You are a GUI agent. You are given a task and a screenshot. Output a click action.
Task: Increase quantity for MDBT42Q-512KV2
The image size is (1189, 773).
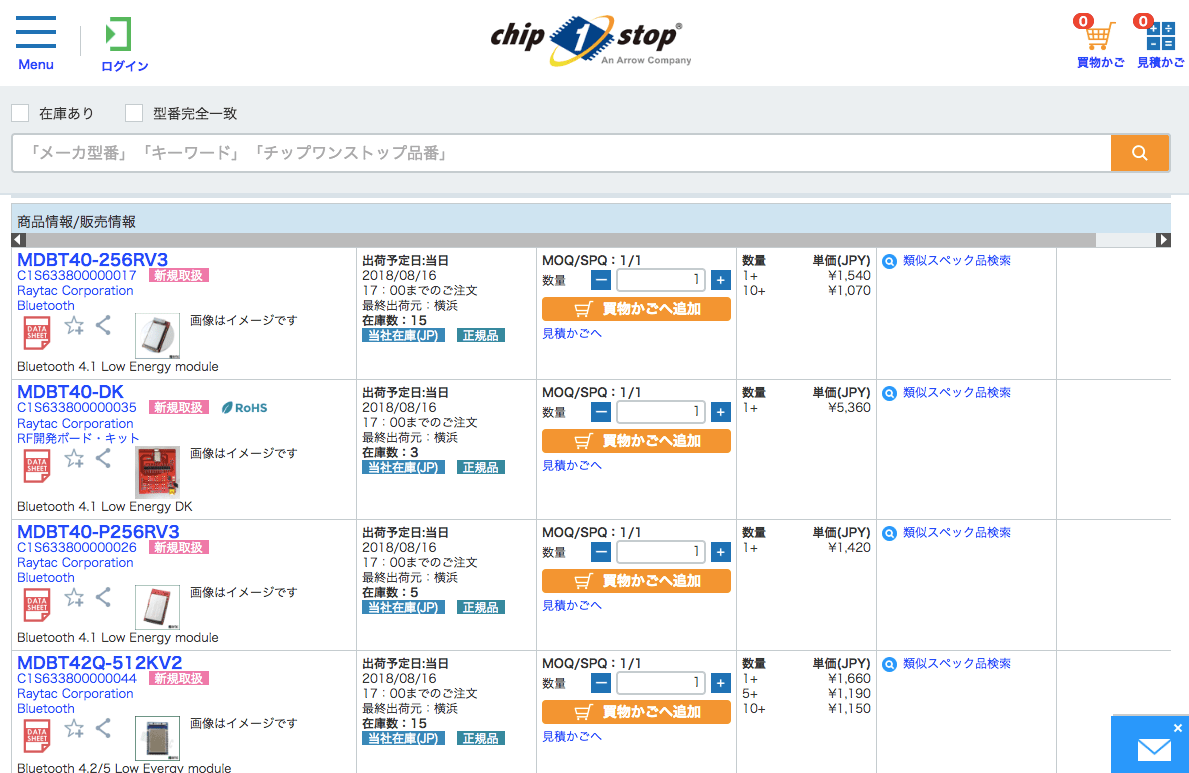point(720,683)
